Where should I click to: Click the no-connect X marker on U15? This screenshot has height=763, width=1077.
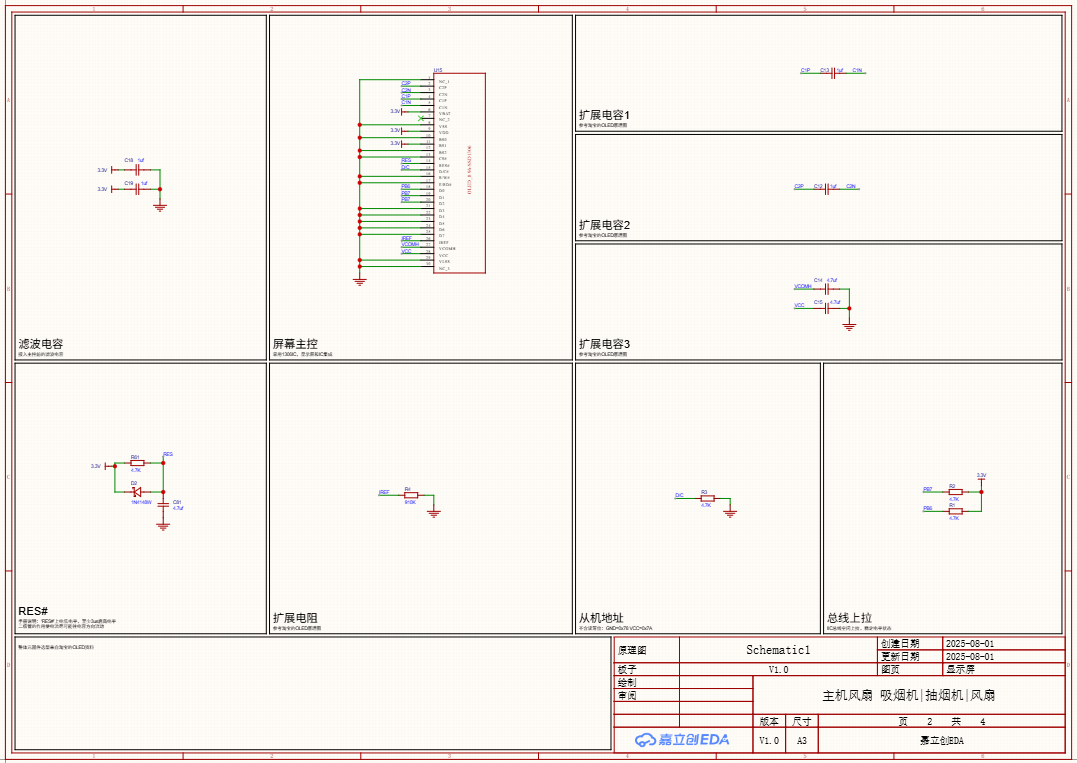pyautogui.click(x=421, y=119)
